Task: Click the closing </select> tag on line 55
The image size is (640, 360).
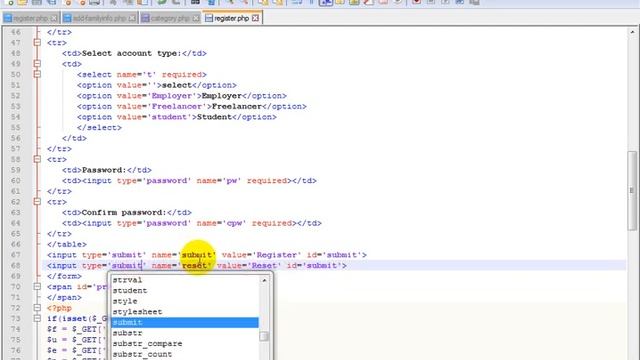Action: point(99,127)
